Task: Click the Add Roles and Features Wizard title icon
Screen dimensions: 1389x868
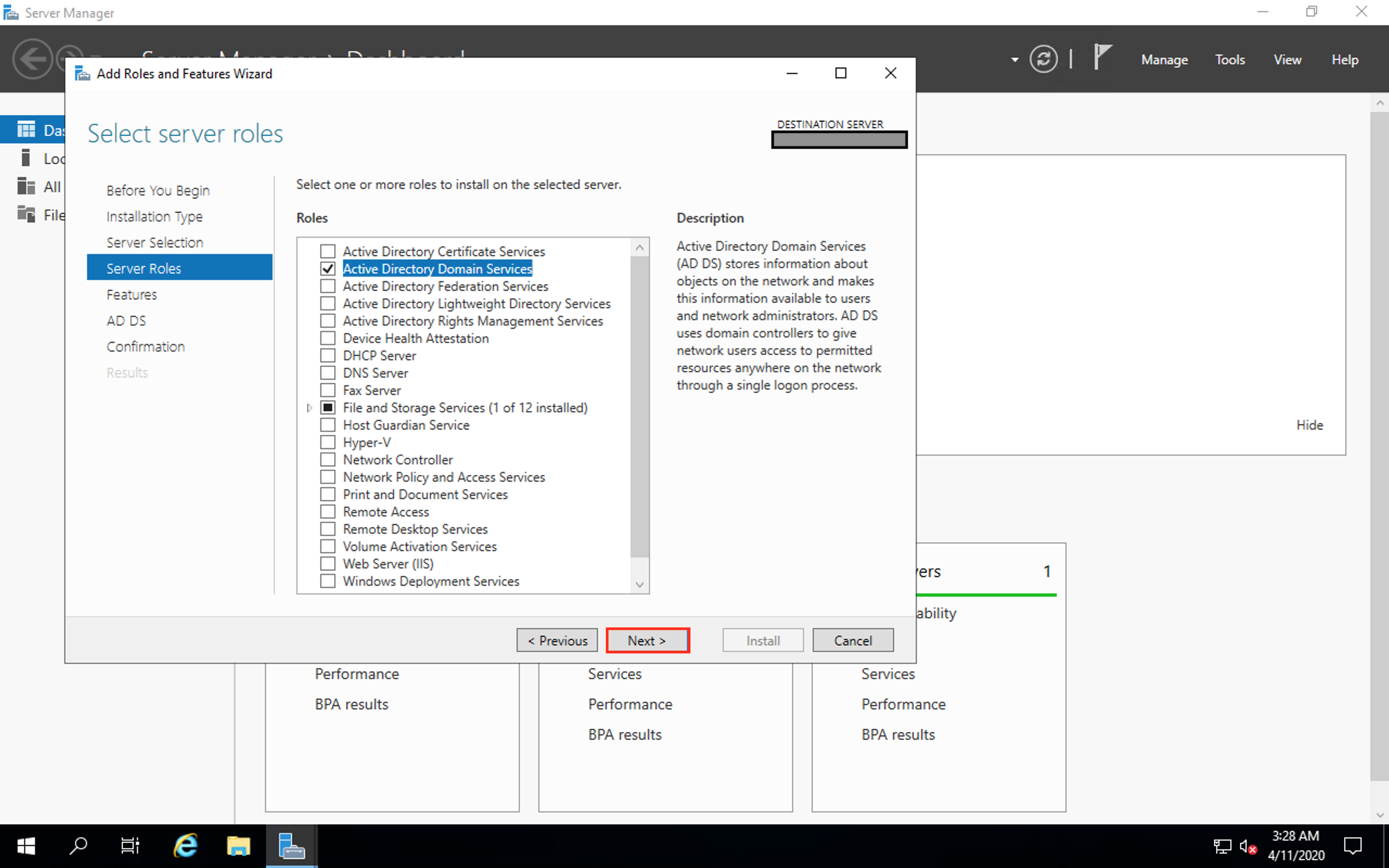Action: click(x=82, y=73)
